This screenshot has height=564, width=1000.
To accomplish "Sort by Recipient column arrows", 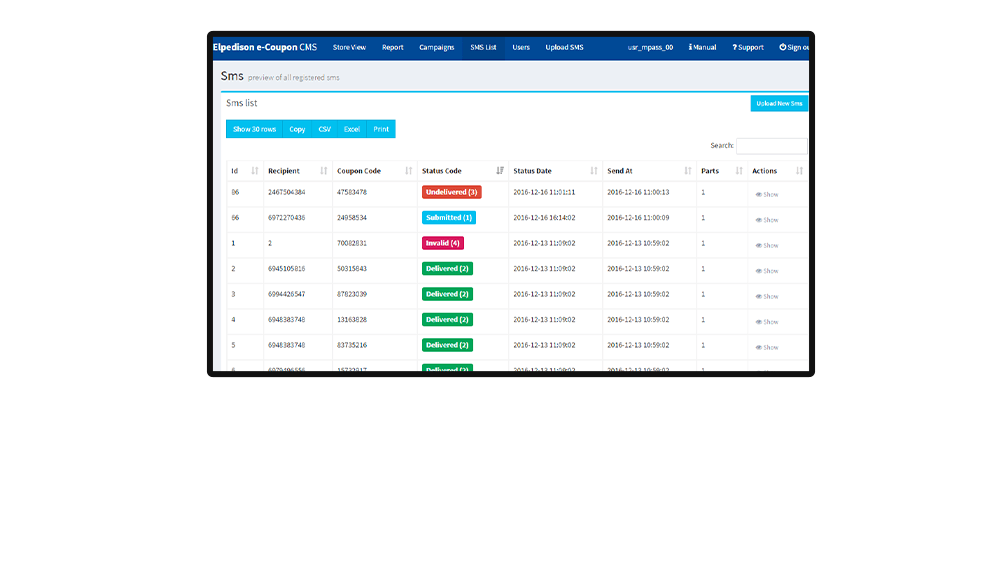I will [323, 171].
